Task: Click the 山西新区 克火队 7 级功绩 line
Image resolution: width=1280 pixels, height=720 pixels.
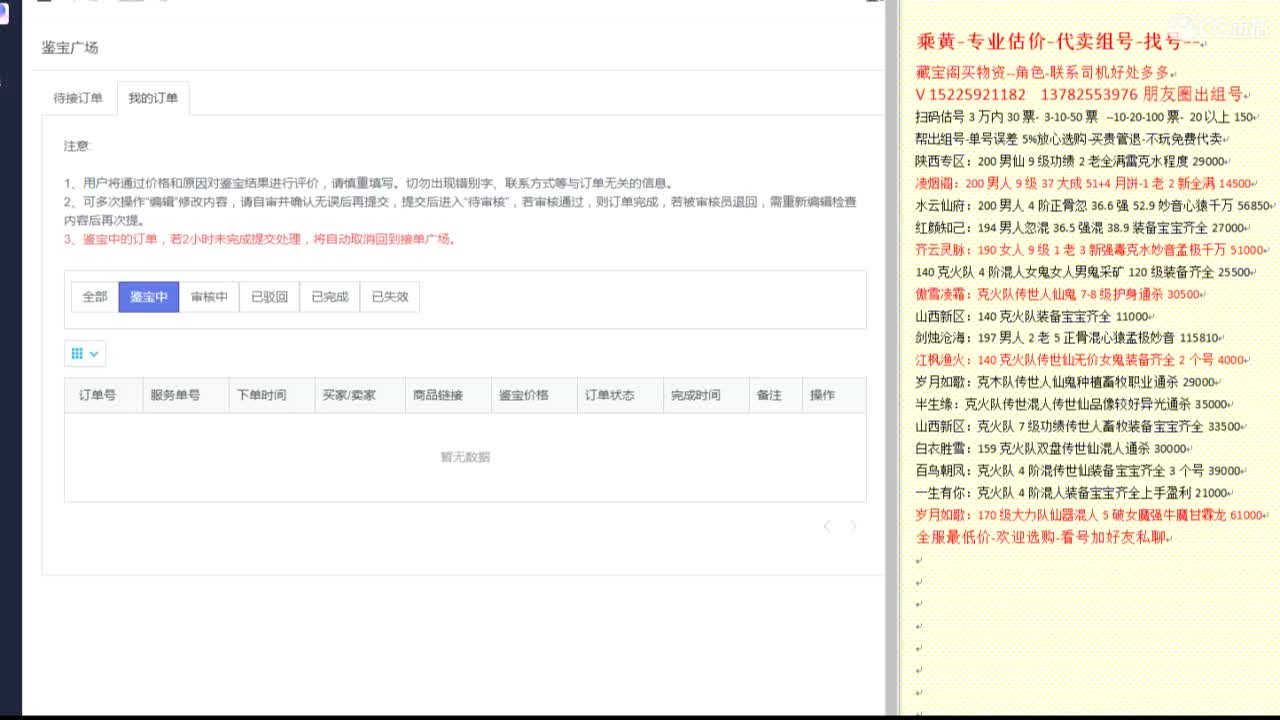Action: [1079, 426]
